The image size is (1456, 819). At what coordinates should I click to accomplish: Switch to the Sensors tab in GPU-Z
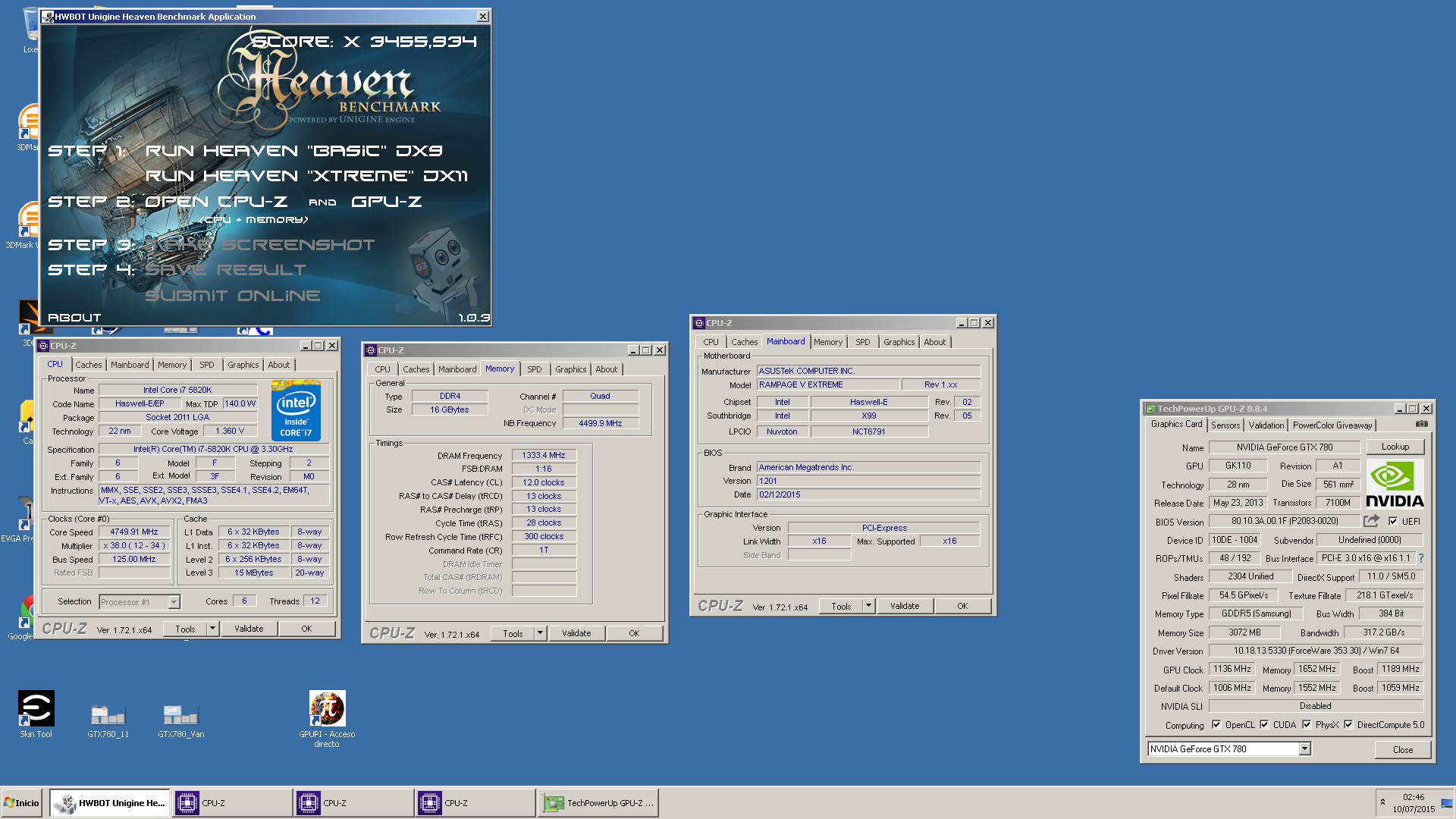point(1225,425)
